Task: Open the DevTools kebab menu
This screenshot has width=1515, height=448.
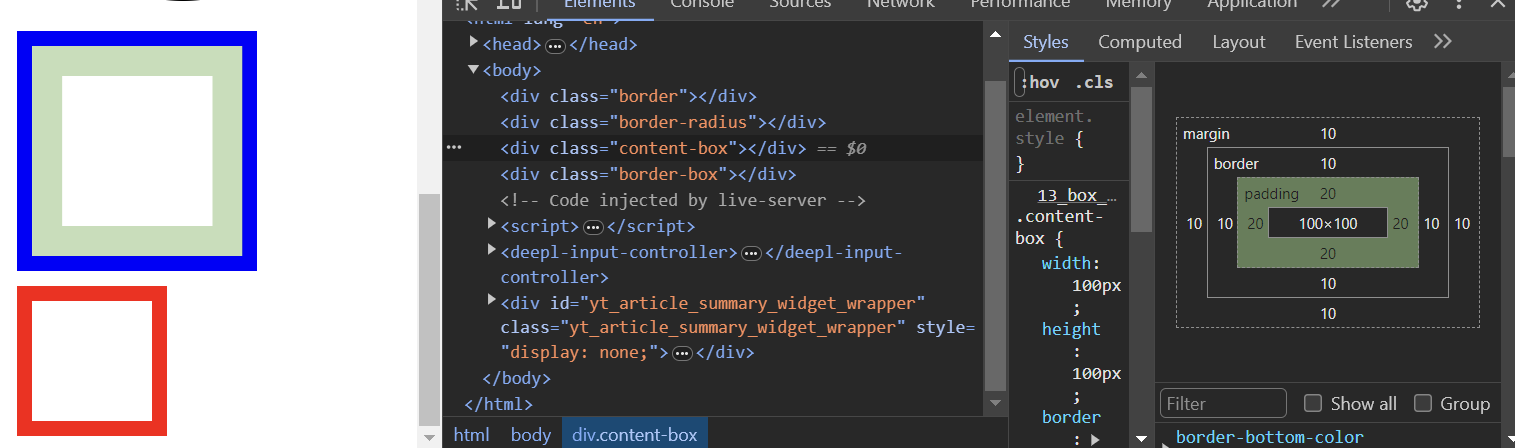Action: click(x=1459, y=4)
